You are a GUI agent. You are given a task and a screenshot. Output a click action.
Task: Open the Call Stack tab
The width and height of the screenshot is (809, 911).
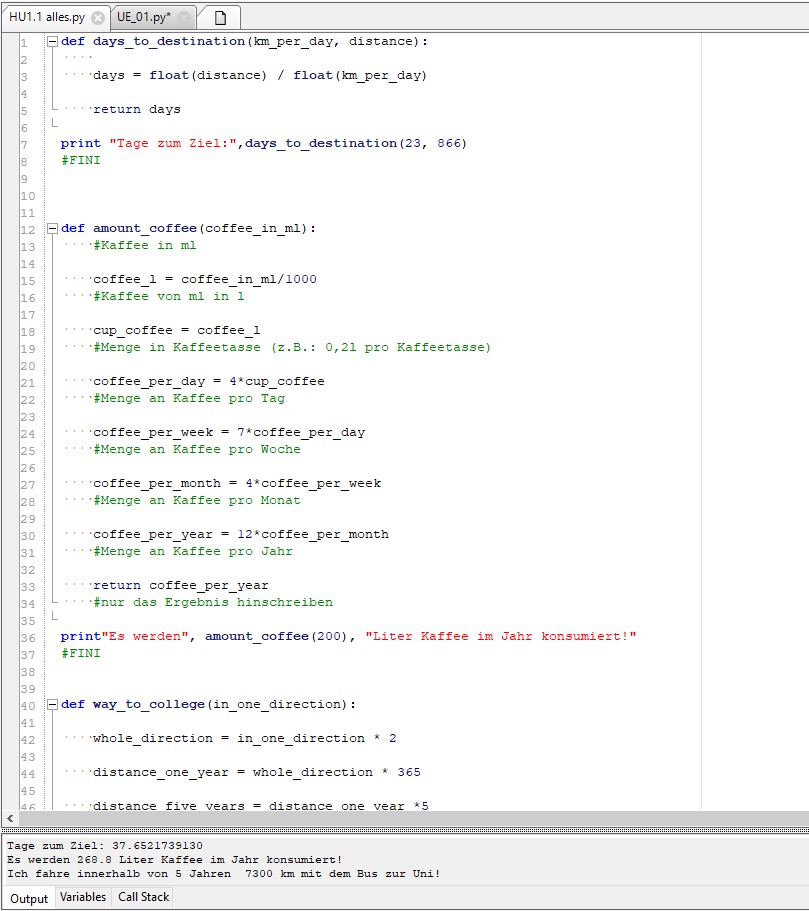coord(142,897)
